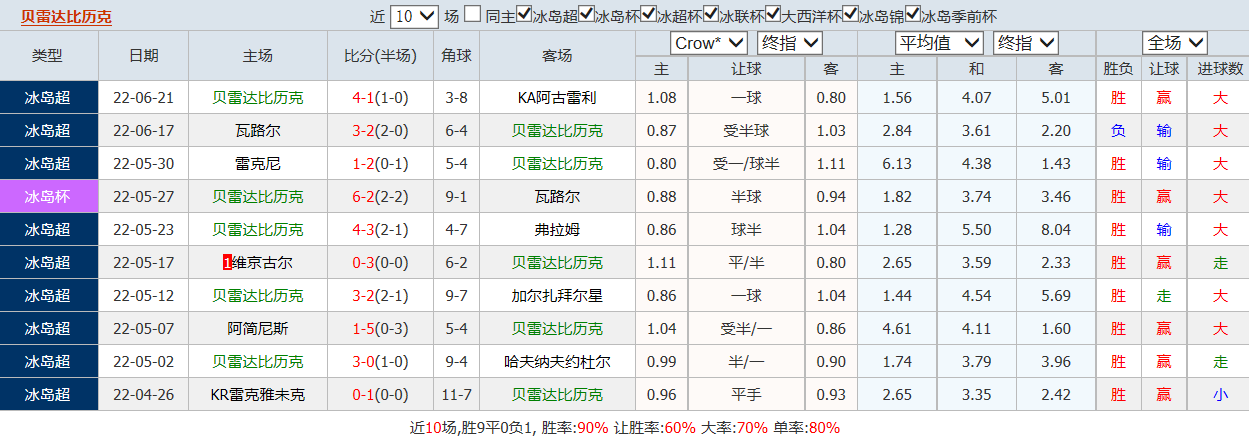1249x441 pixels.
Task: Click the 平手 handicap on 22-04-26
Action: (747, 395)
